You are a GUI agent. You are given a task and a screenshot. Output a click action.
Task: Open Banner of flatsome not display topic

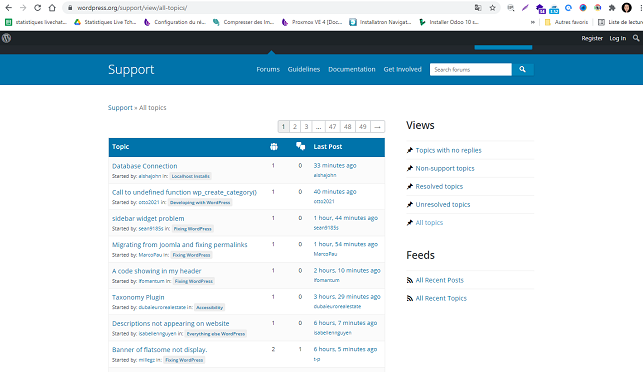coord(160,350)
